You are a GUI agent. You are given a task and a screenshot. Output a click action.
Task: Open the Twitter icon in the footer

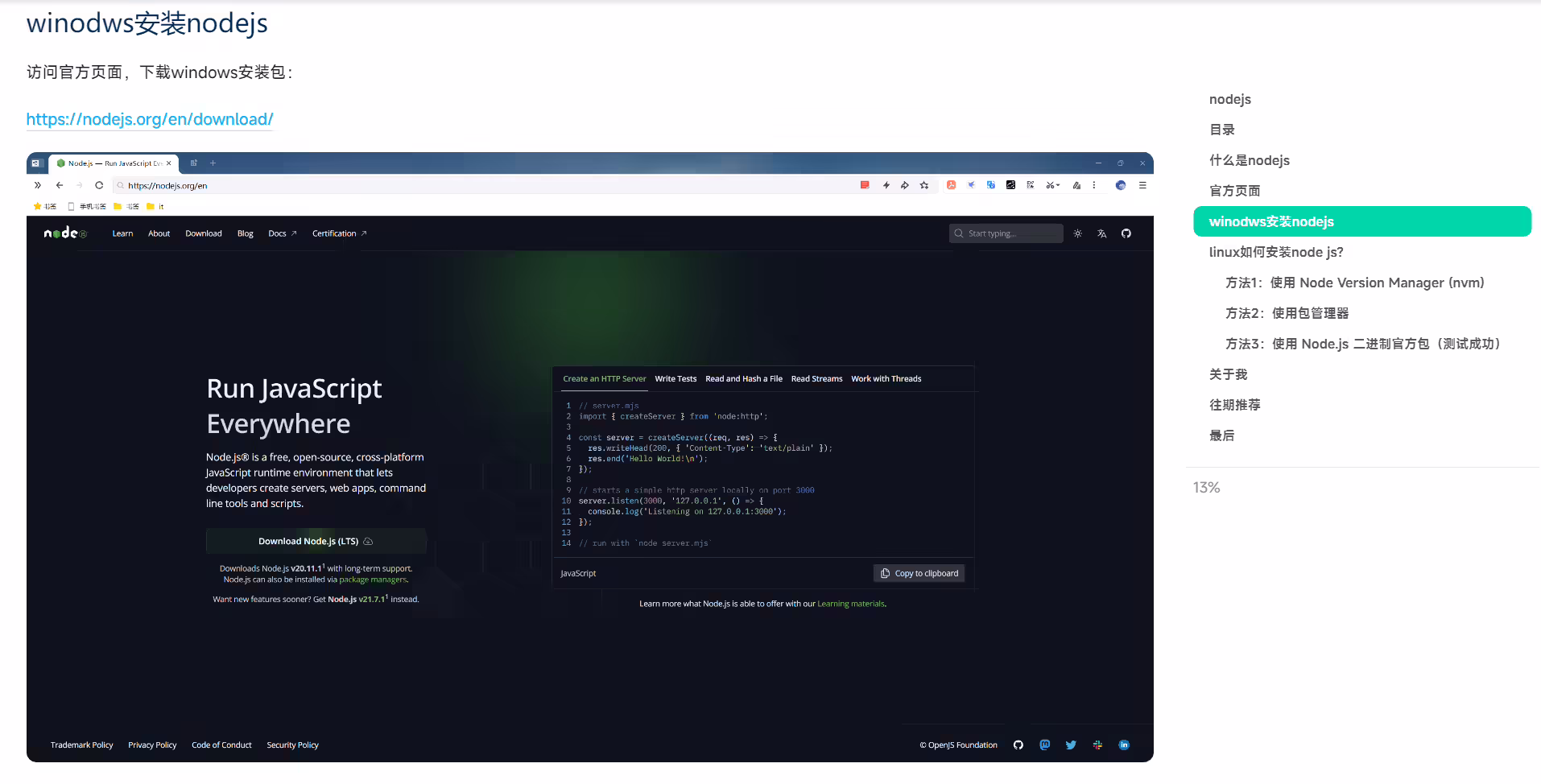1071,745
